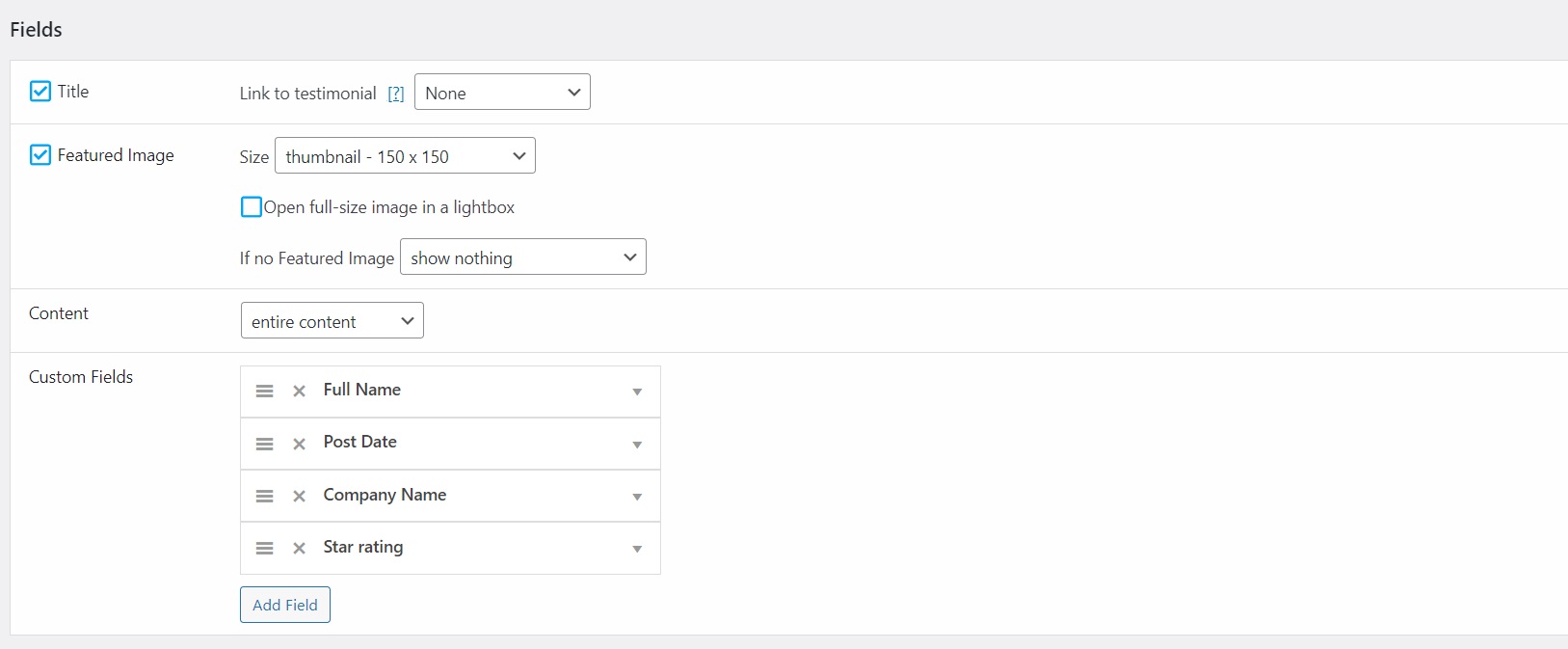Remove the Full Name custom field
1568x649 pixels.
[300, 392]
